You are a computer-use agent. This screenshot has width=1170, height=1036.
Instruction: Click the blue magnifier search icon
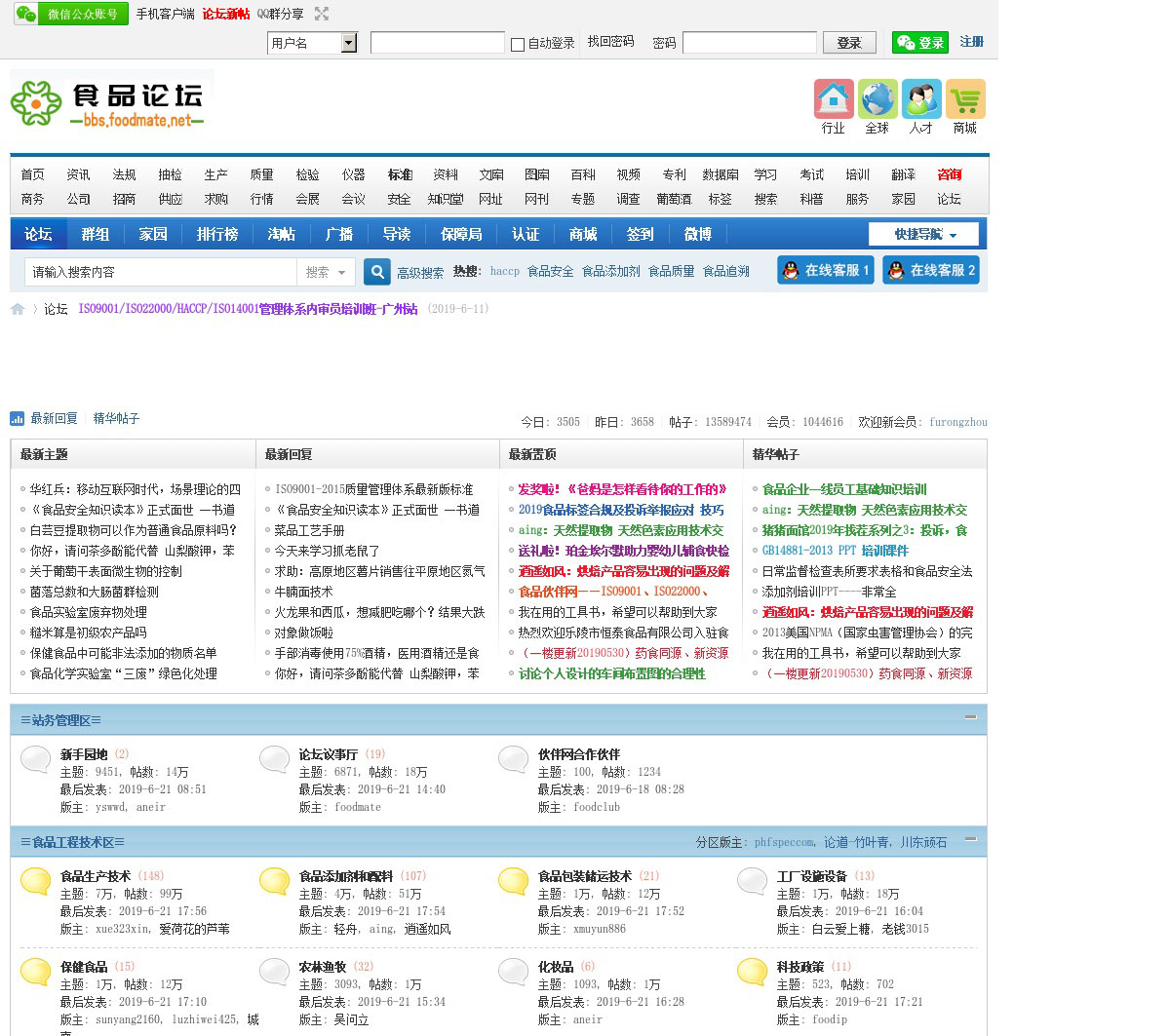377,272
